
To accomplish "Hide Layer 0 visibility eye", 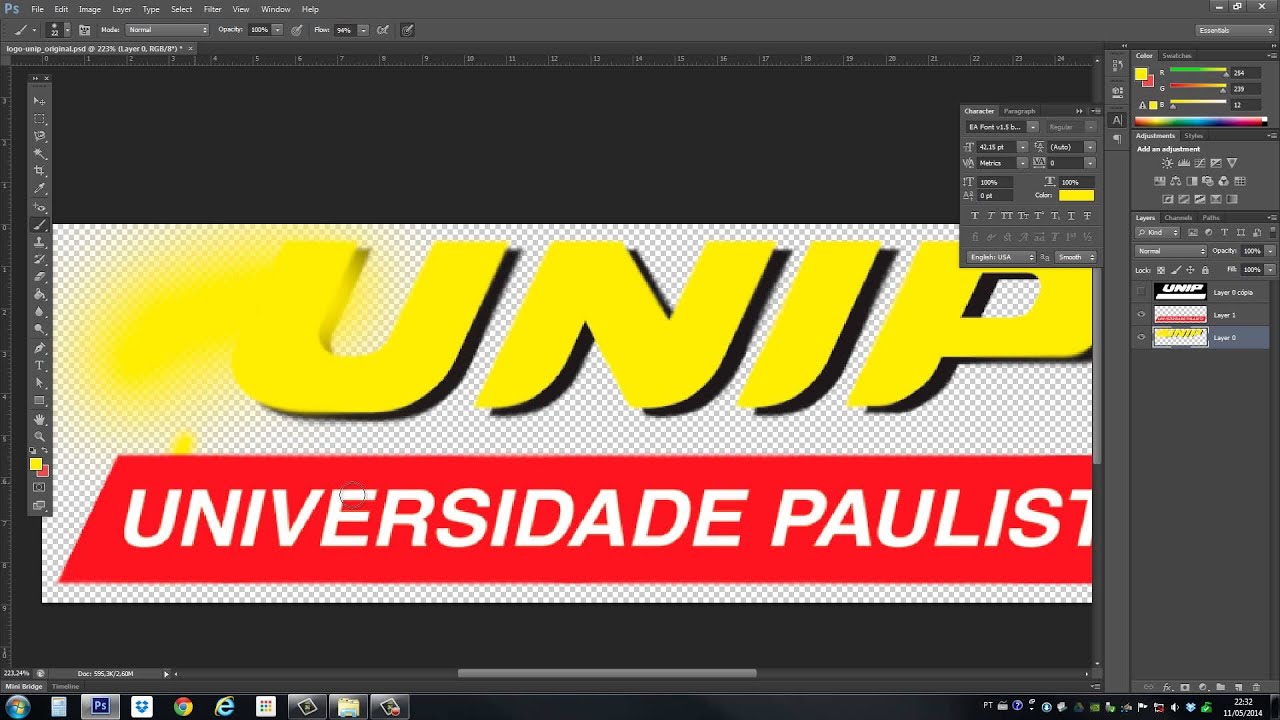I will click(x=1141, y=338).
